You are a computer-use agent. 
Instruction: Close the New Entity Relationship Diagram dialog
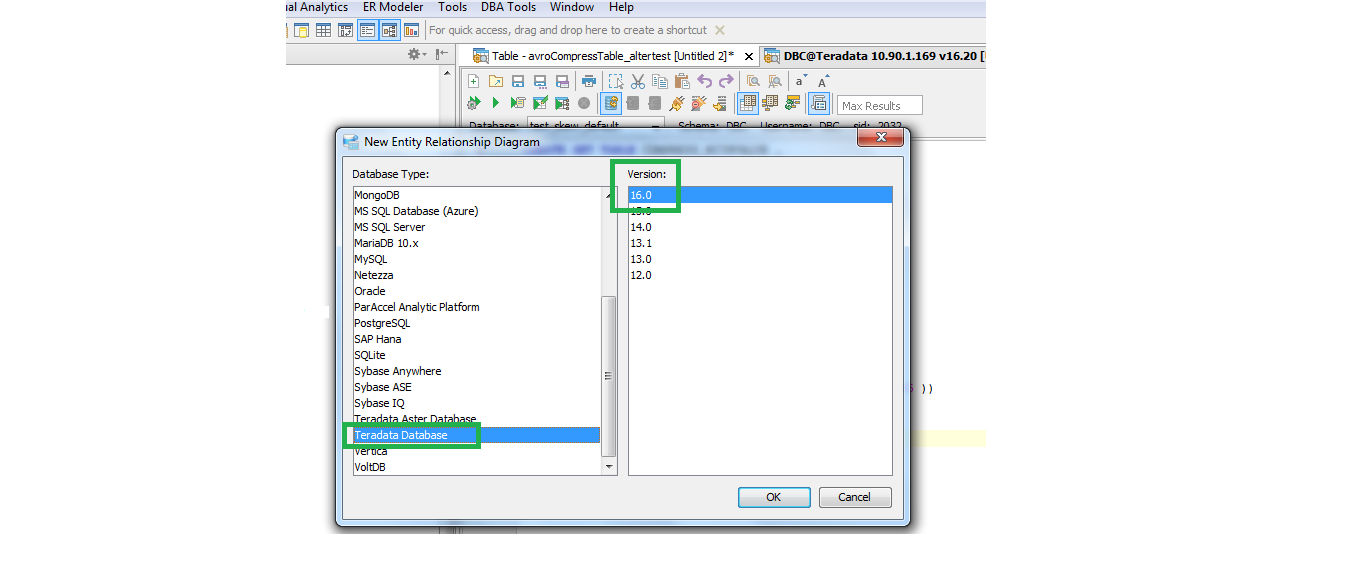click(882, 138)
